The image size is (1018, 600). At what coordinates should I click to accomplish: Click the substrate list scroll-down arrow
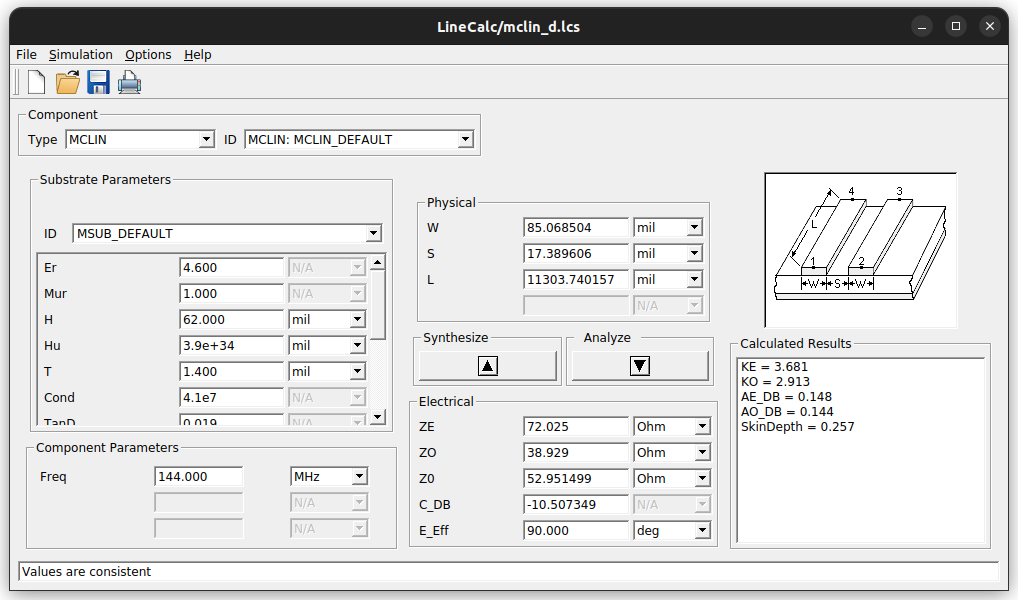378,417
